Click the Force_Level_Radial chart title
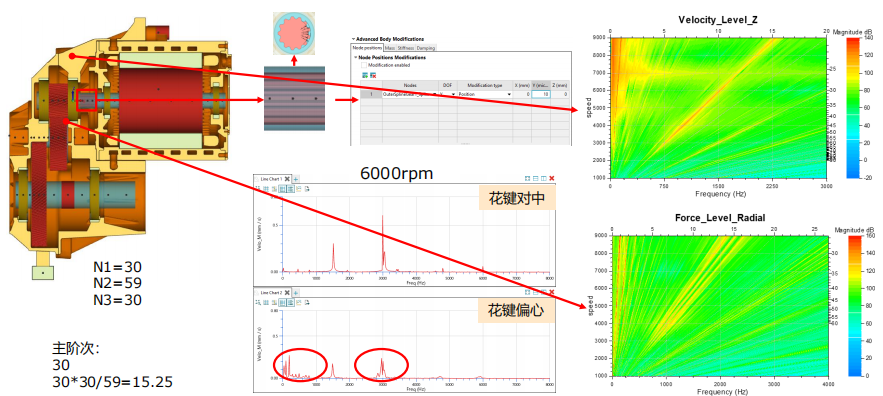The height and width of the screenshot is (396, 883). tap(720, 217)
